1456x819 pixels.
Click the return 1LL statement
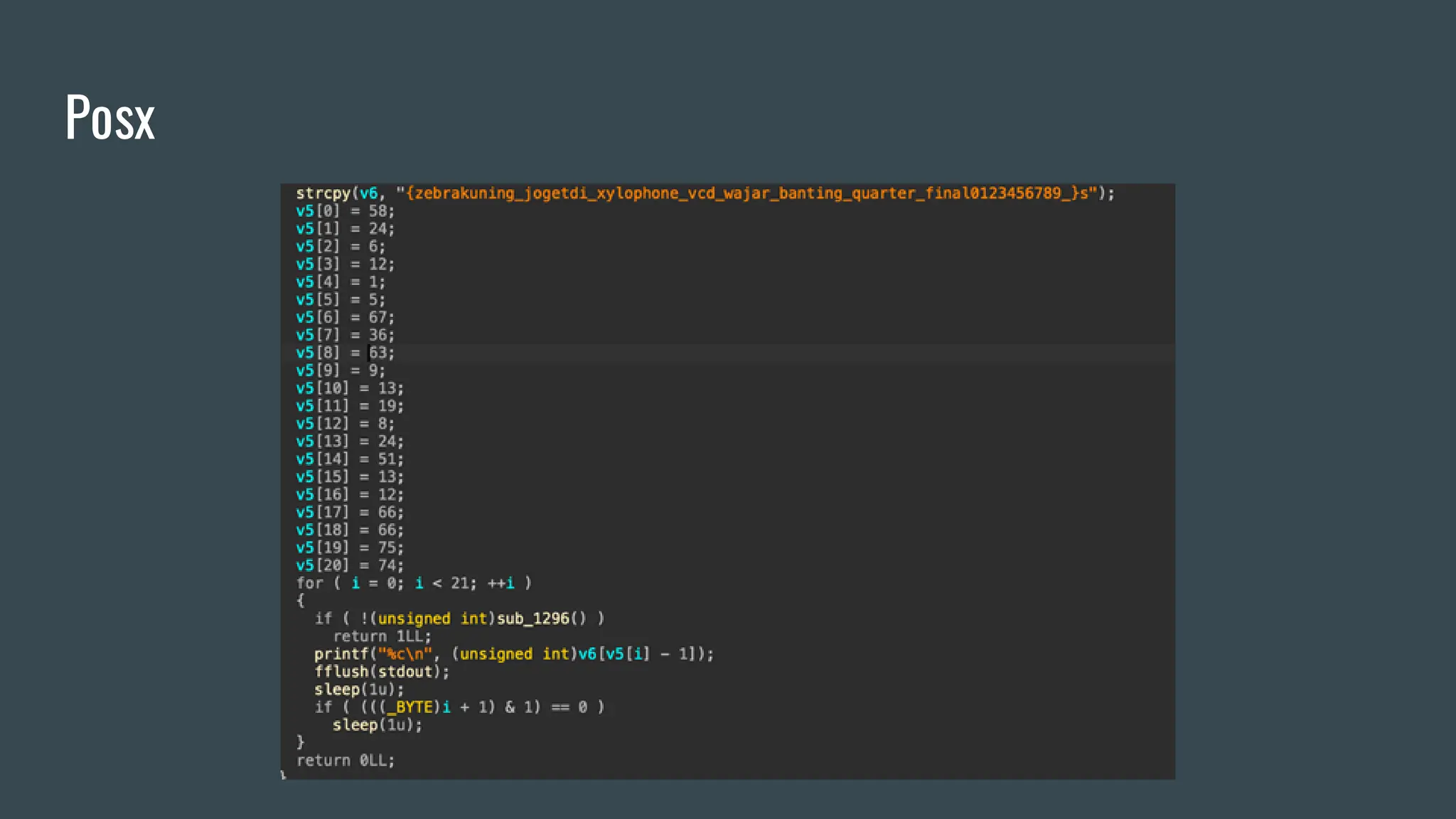382,636
